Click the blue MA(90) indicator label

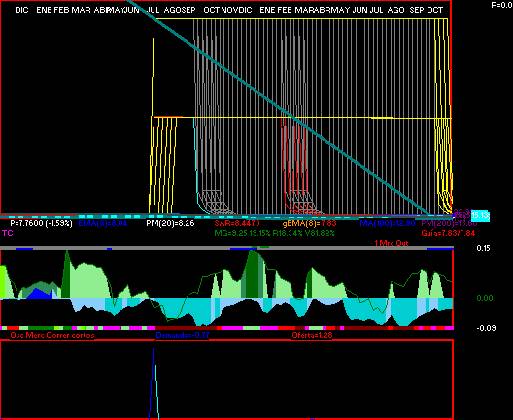tap(388, 223)
